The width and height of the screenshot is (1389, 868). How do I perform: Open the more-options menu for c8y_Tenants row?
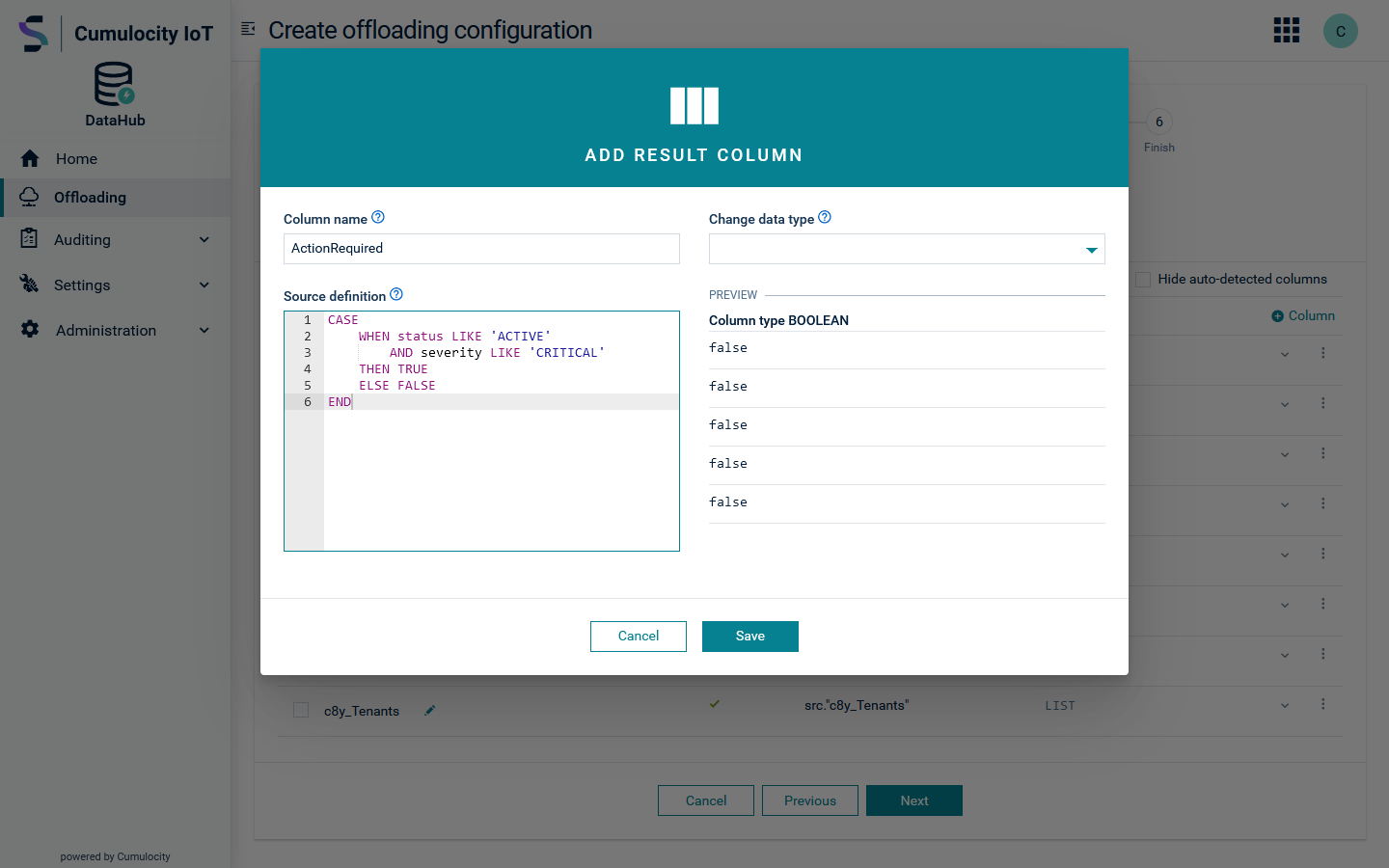1323,704
